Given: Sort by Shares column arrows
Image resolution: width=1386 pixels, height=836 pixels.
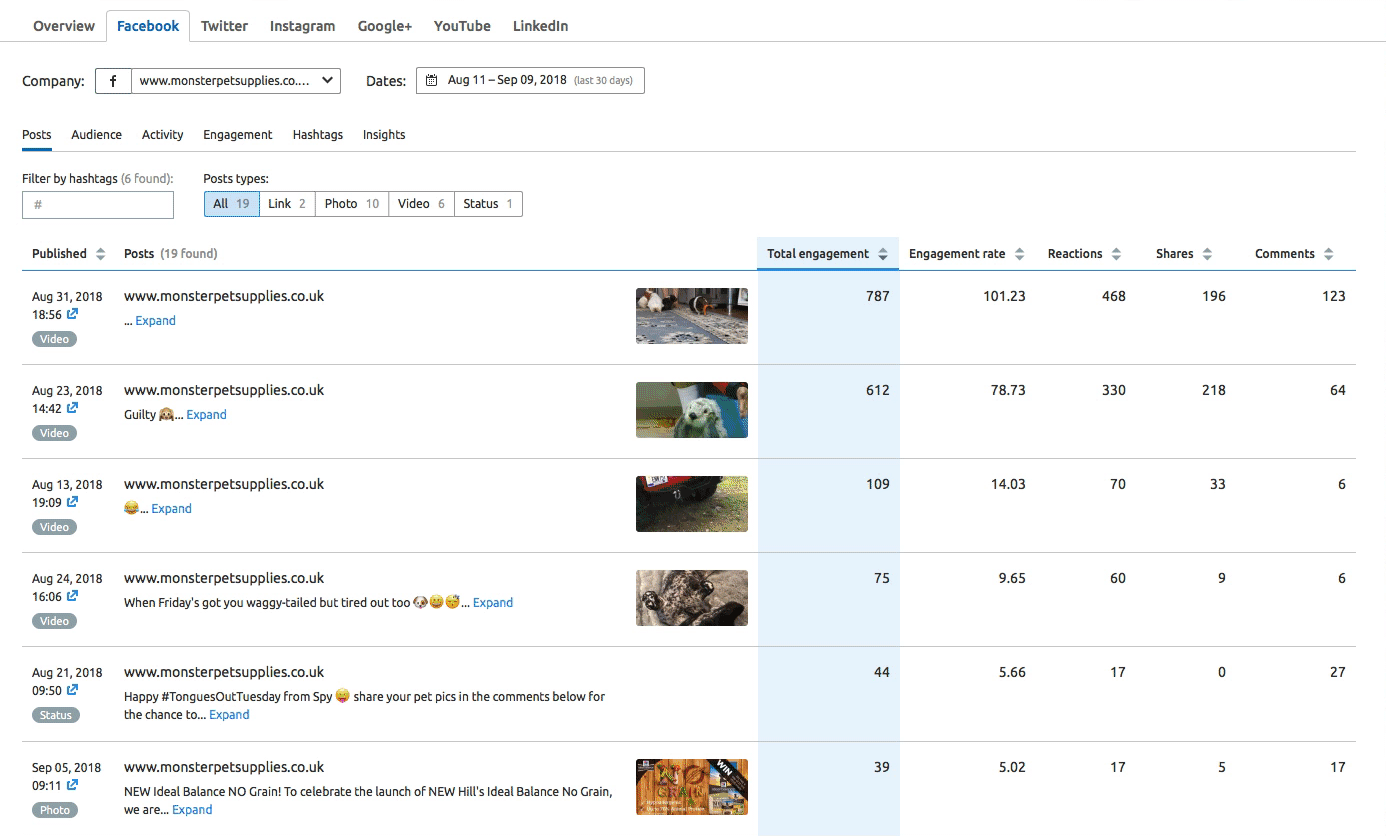Looking at the screenshot, I should [x=1207, y=254].
